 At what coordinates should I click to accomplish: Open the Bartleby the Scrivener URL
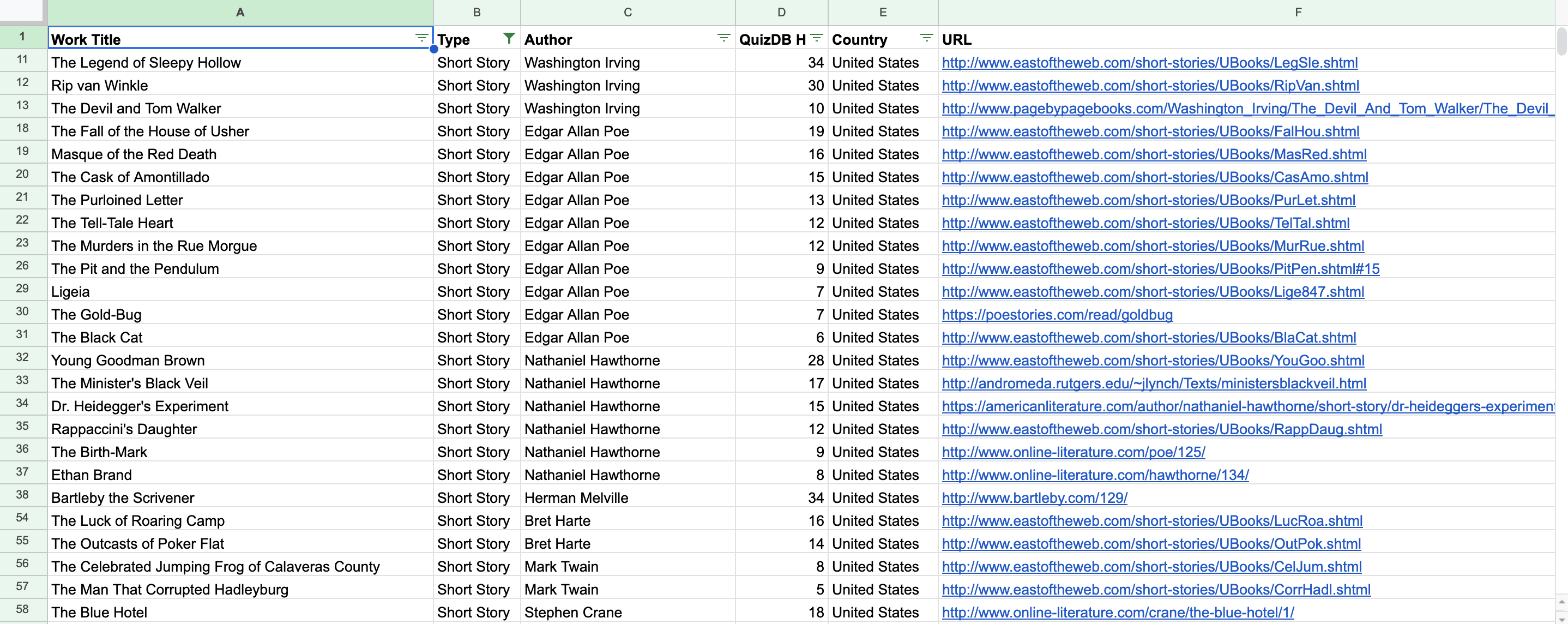click(x=1034, y=497)
